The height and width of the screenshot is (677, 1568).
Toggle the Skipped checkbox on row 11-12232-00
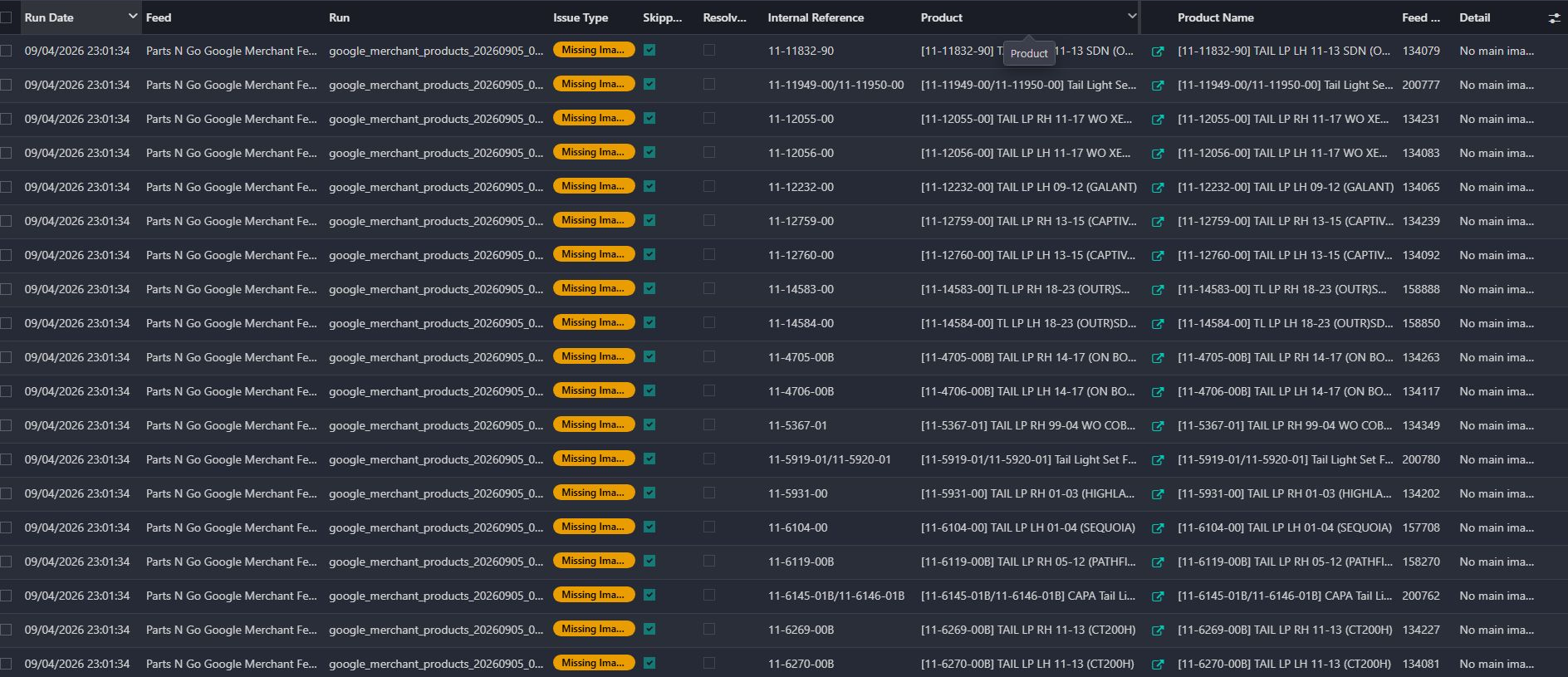coord(649,186)
